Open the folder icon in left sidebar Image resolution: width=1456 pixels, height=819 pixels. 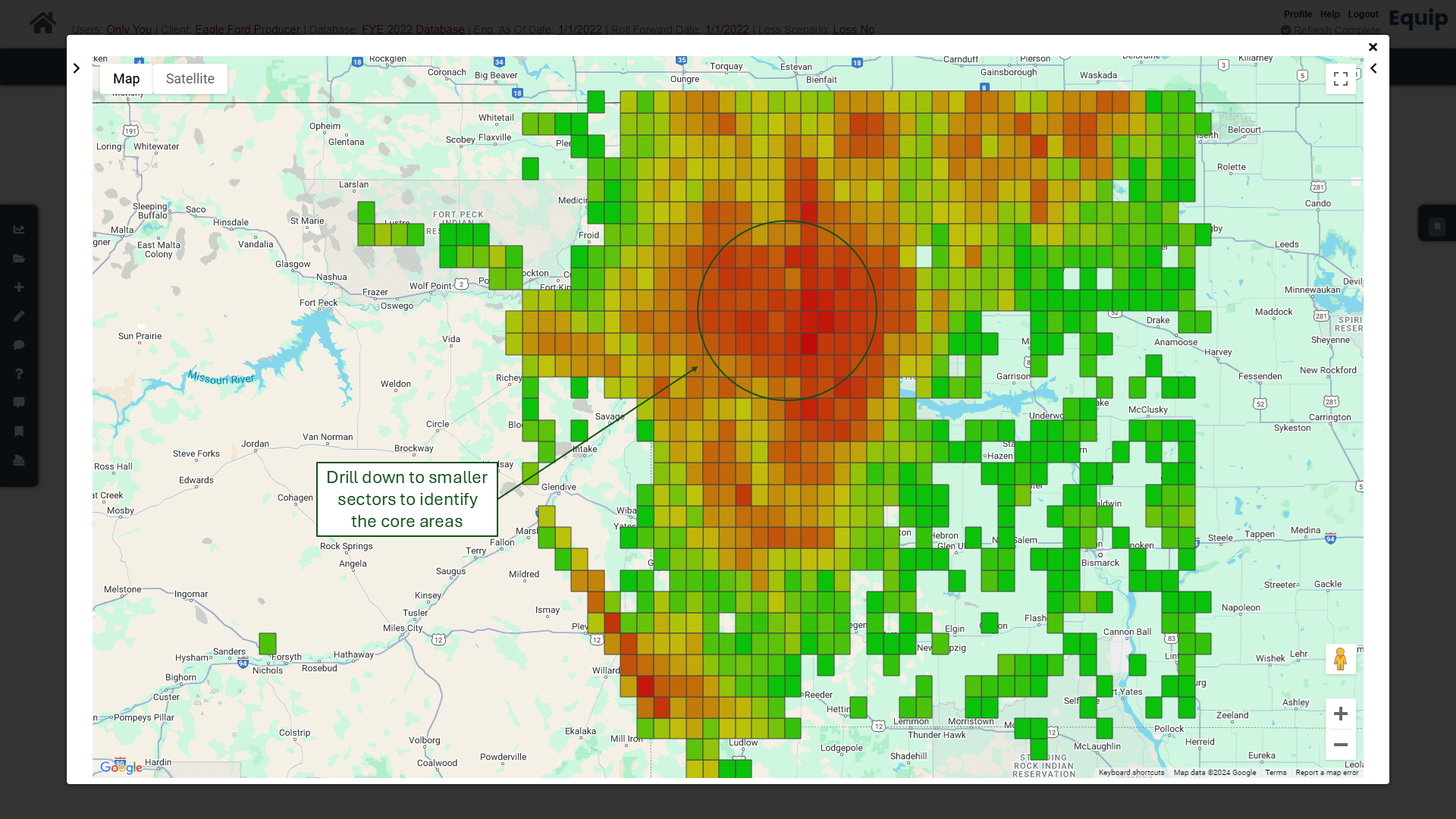tap(19, 258)
